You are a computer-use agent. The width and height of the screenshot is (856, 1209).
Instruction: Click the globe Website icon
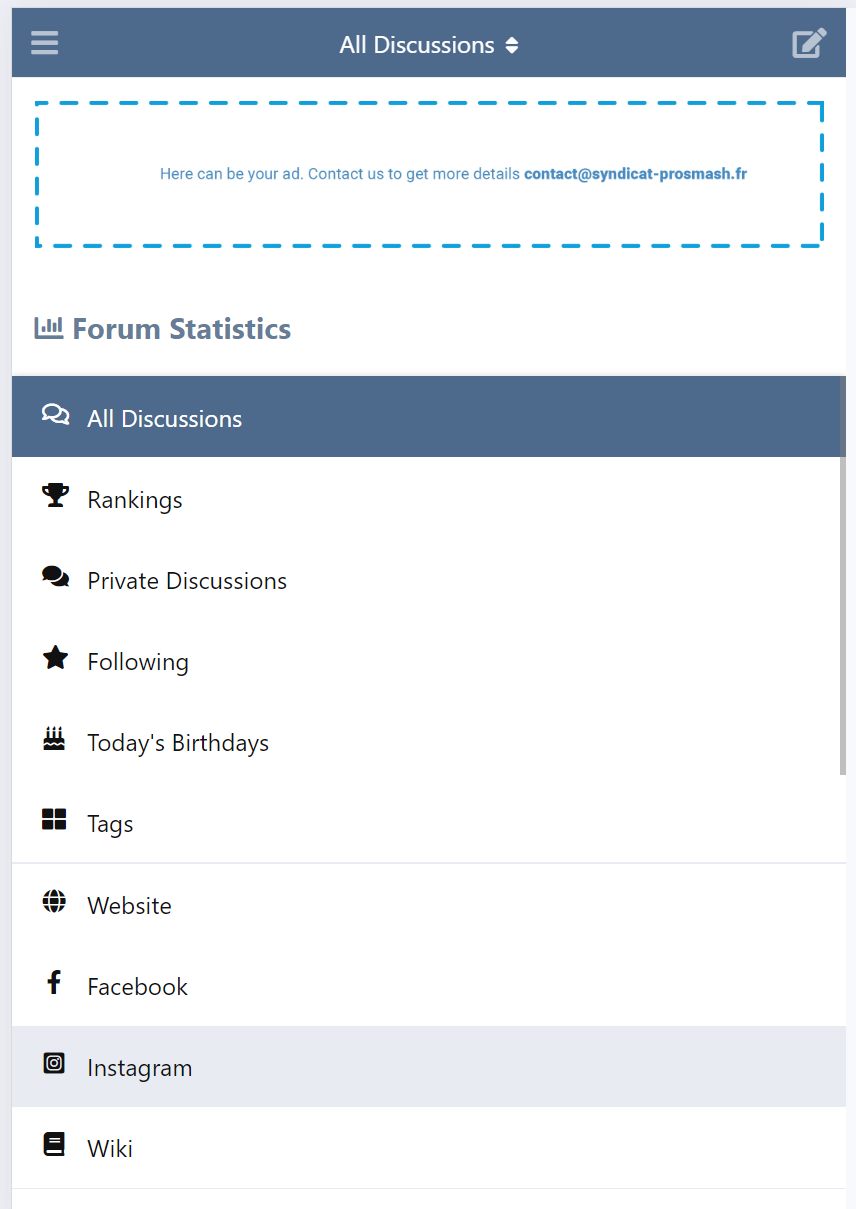54,902
